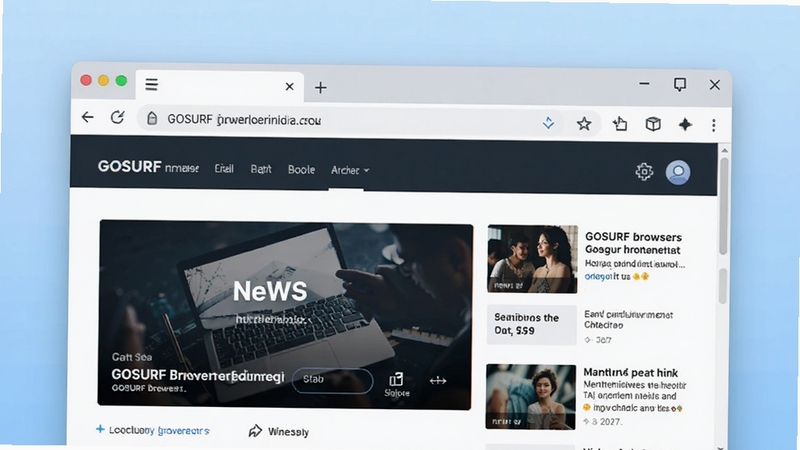This screenshot has width=800, height=450.
Task: Open the hamburger menu icon in the tab
Action: [x=152, y=84]
